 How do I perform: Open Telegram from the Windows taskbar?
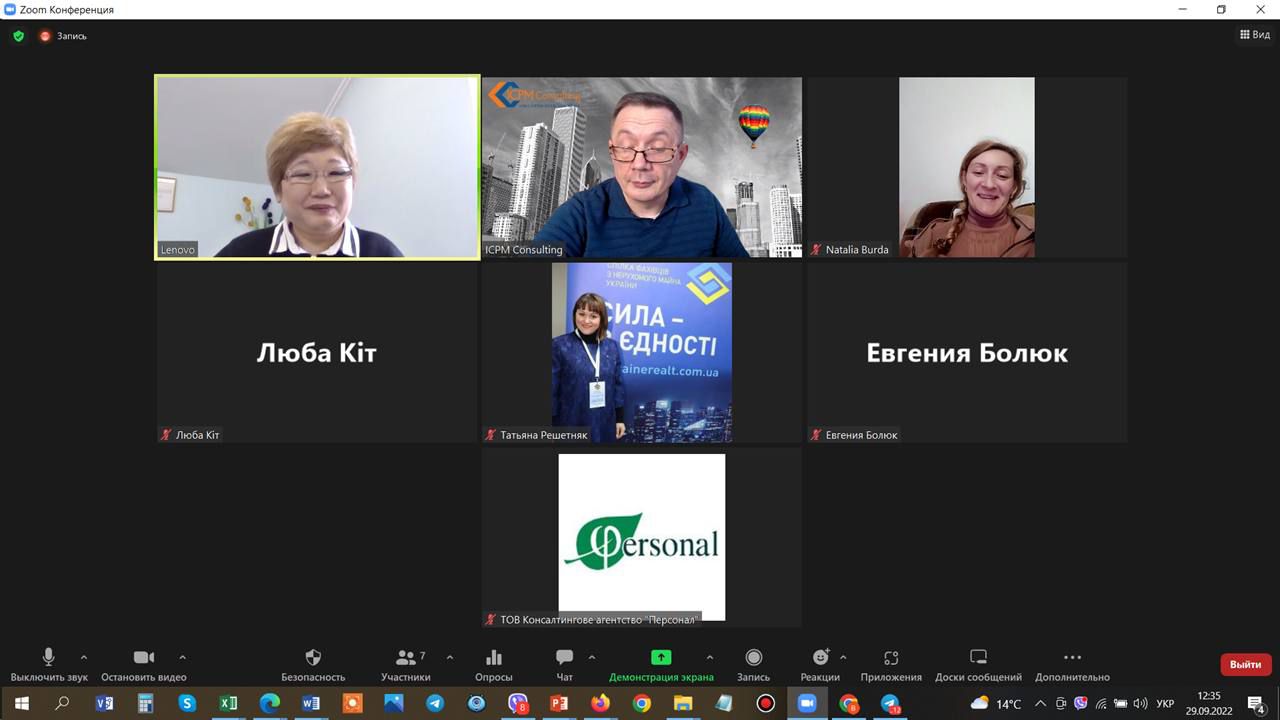435,703
